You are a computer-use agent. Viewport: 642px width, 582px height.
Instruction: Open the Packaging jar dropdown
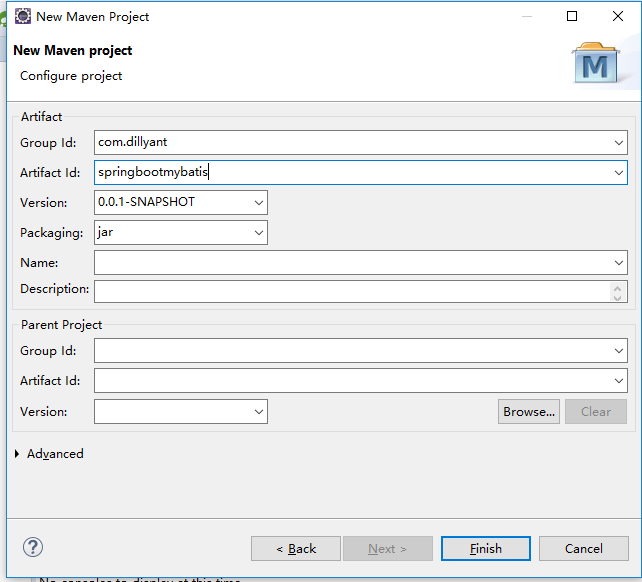coord(259,233)
